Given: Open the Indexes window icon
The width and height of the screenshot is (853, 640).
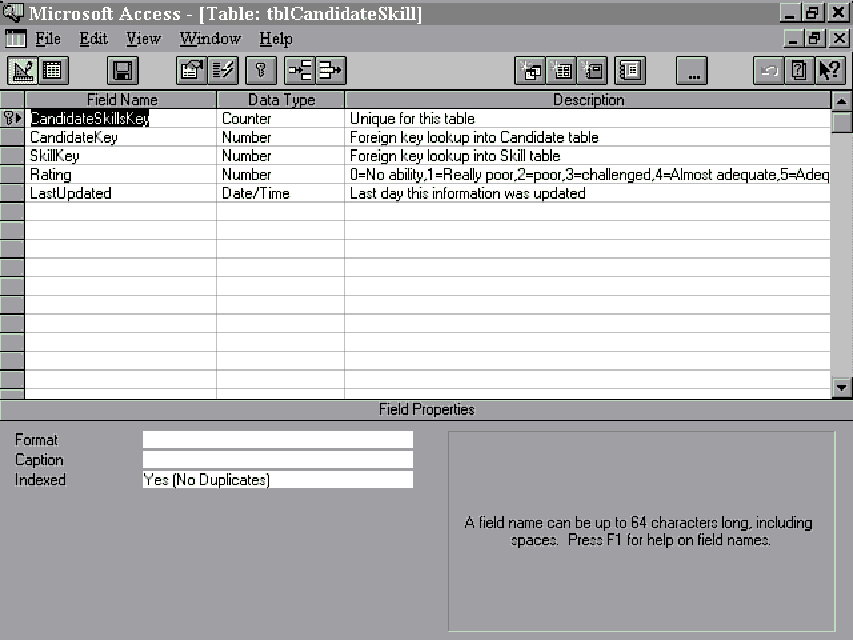Looking at the screenshot, I should pos(224,71).
